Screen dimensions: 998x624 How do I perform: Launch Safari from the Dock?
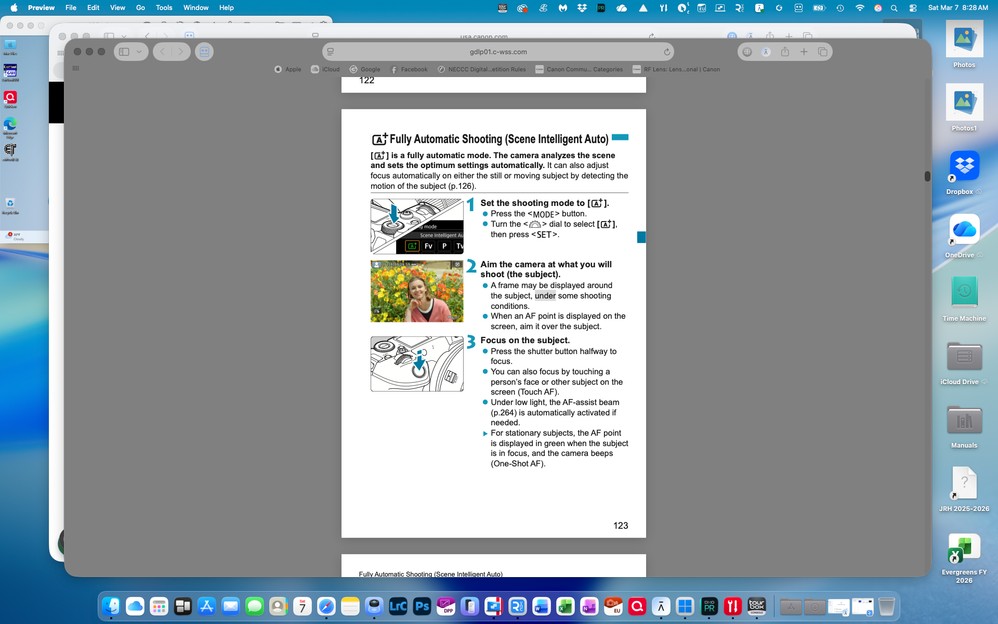pyautogui.click(x=327, y=606)
